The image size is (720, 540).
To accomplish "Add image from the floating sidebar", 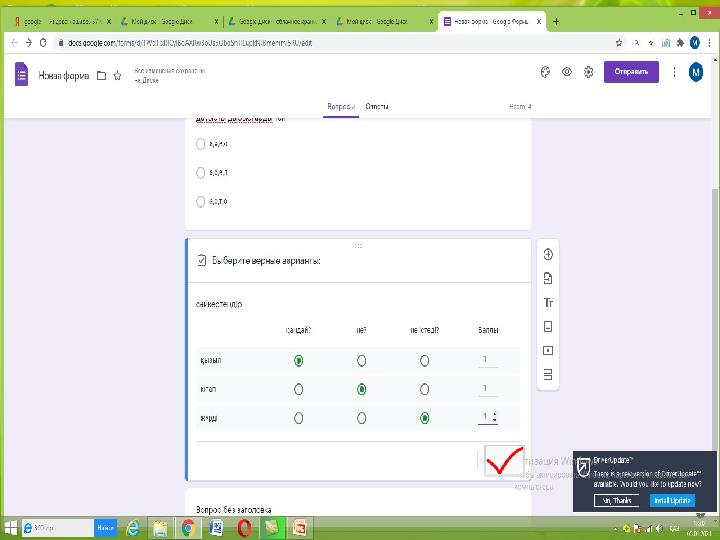I will [x=548, y=326].
